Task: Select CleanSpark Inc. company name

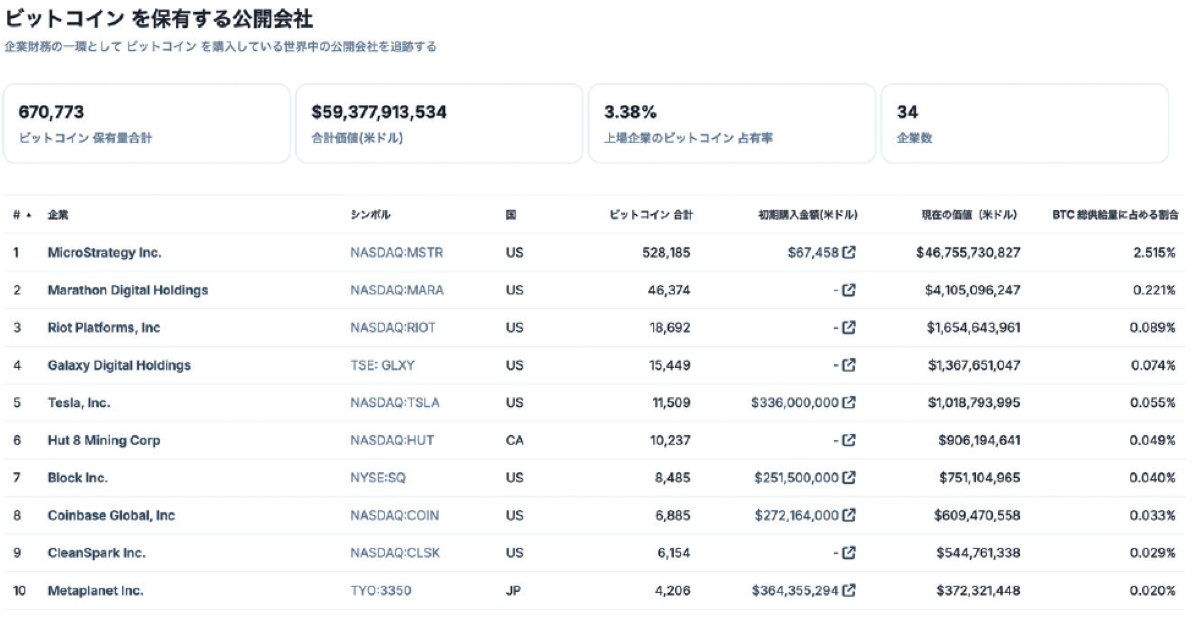Action: pyautogui.click(x=96, y=553)
